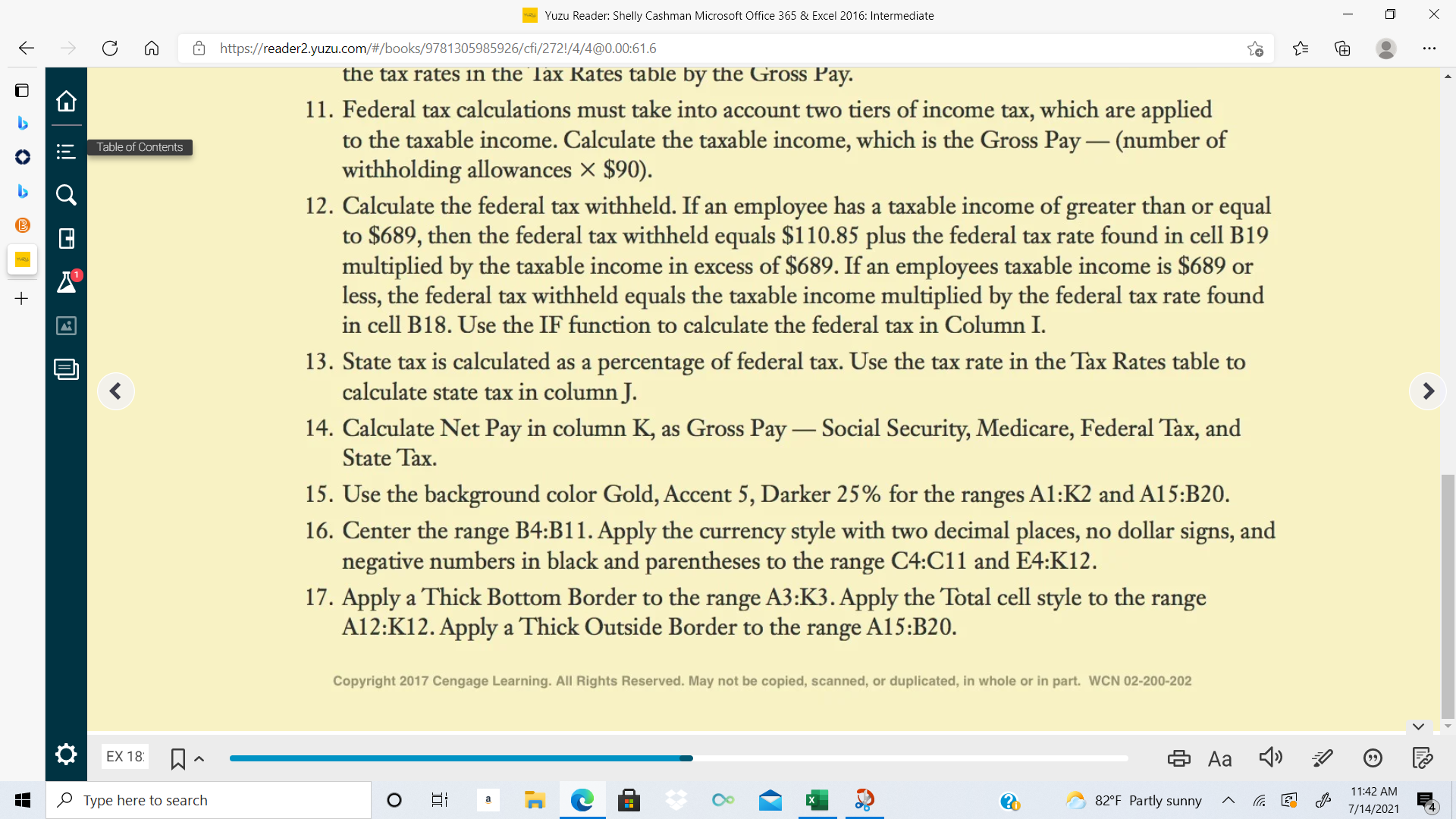The image size is (1456, 819).
Task: Toggle read aloud speaker icon
Action: (1271, 757)
